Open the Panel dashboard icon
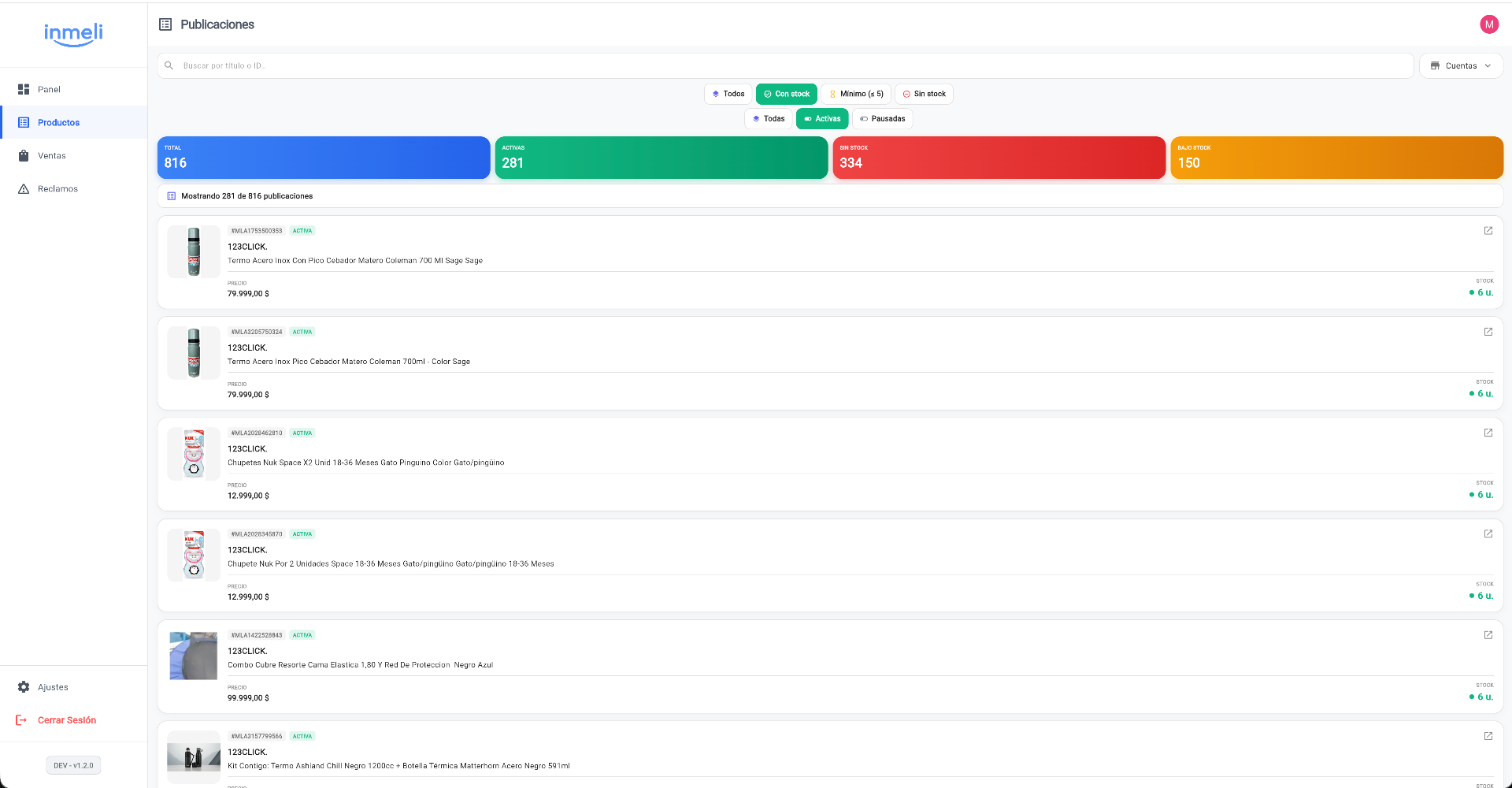This screenshot has width=1512, height=788. (x=24, y=89)
